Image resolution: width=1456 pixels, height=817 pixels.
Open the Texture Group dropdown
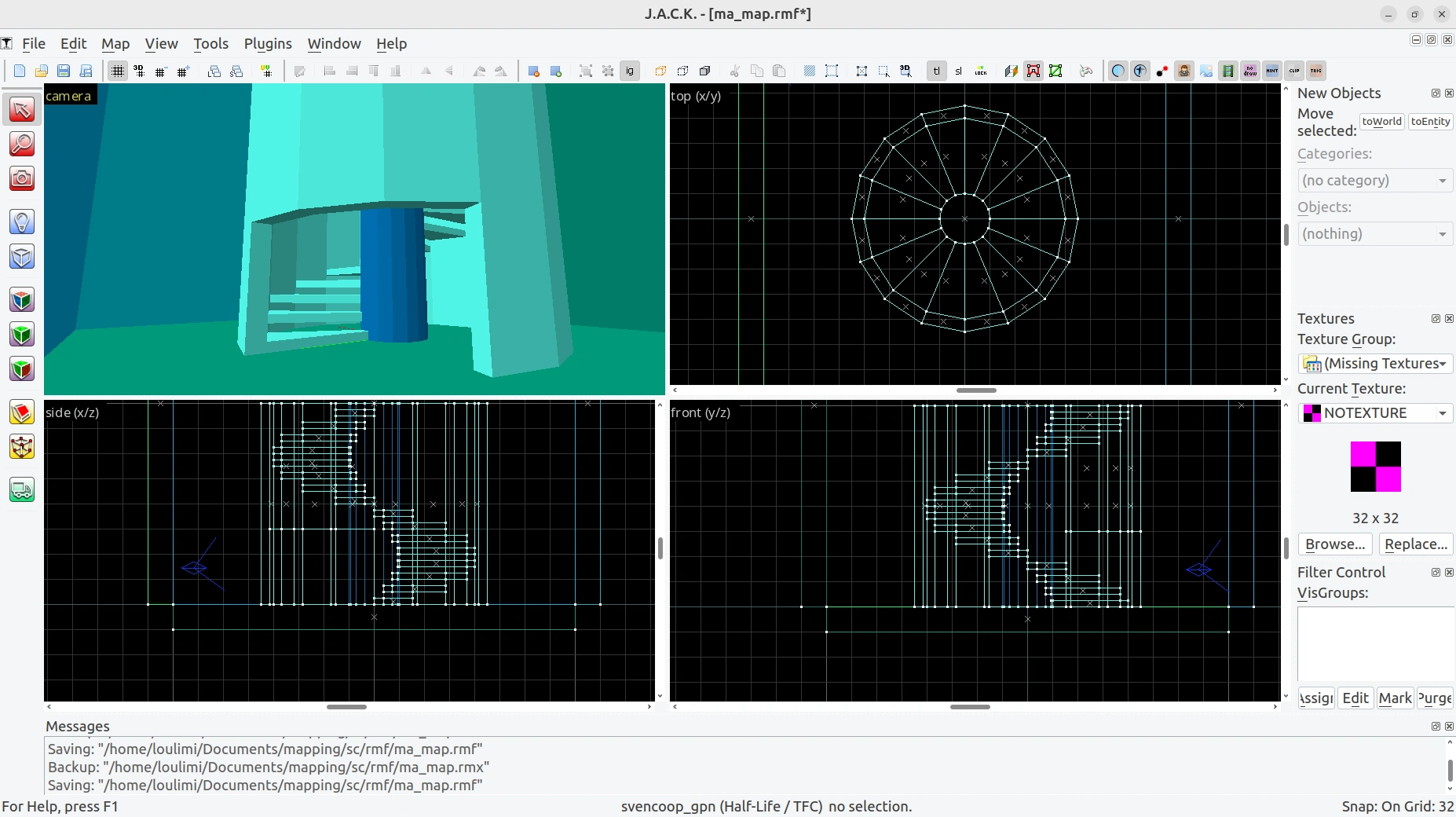click(x=1374, y=363)
